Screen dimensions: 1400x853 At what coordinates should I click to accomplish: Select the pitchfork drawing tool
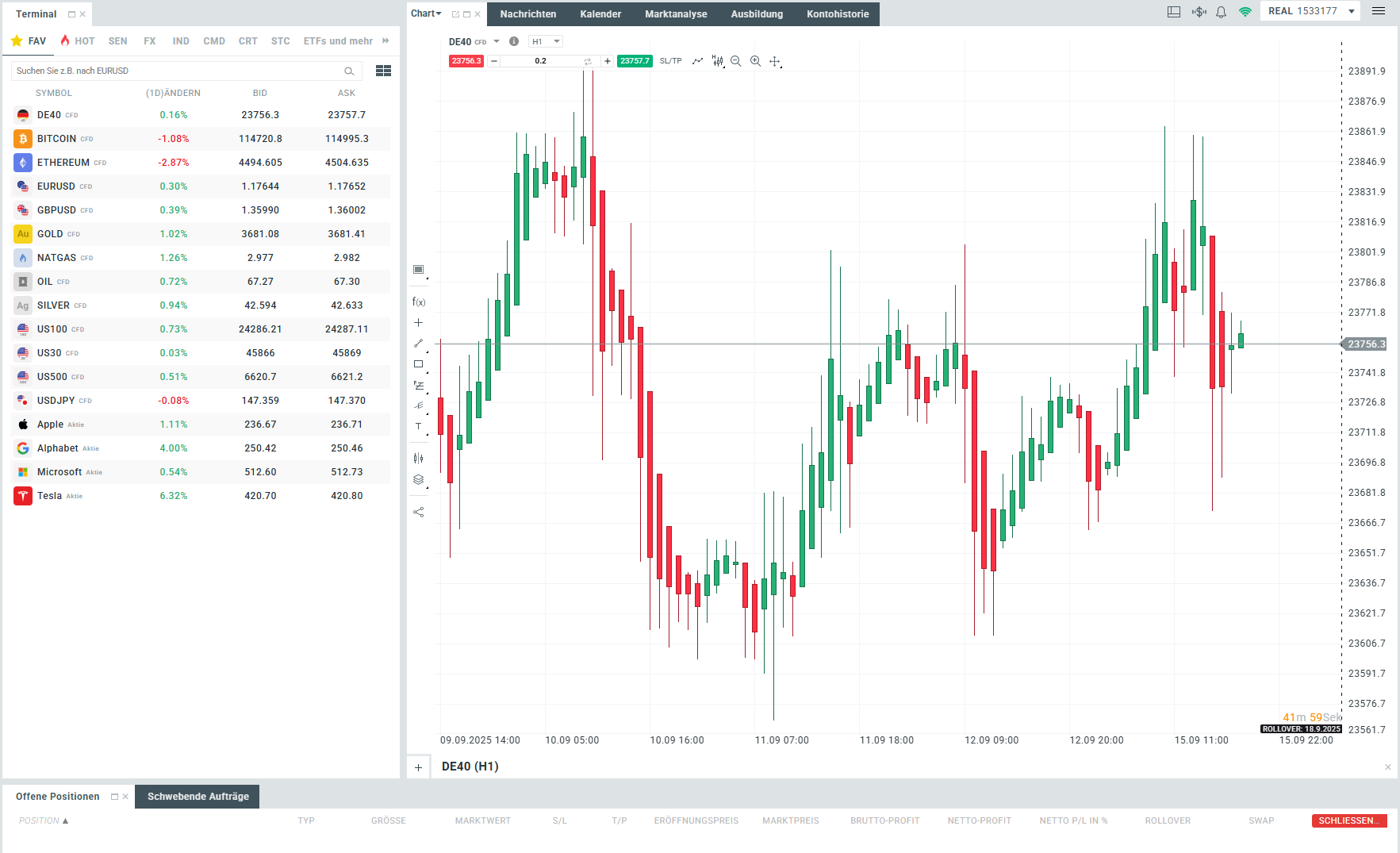(x=419, y=405)
